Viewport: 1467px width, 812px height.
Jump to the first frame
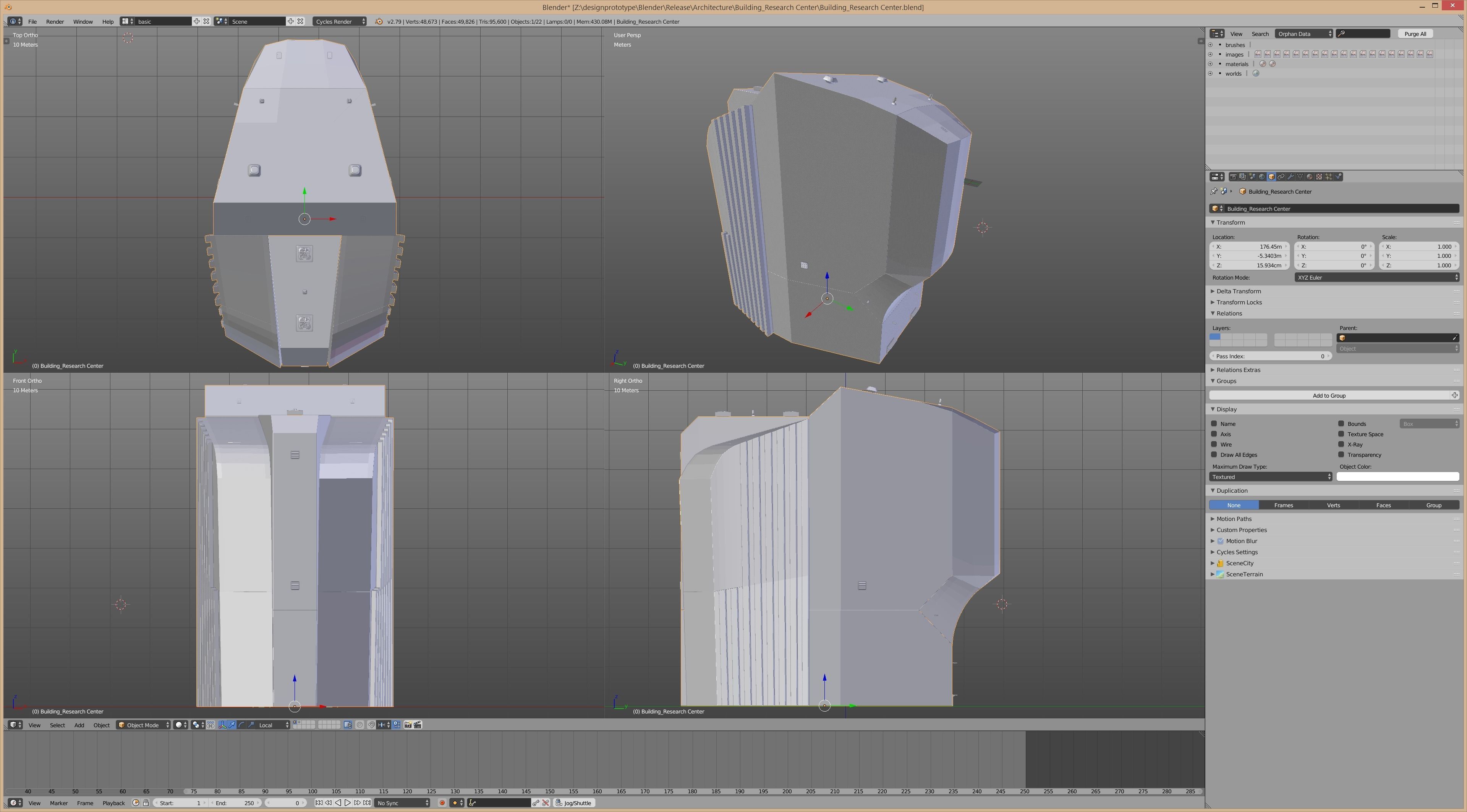coord(319,803)
